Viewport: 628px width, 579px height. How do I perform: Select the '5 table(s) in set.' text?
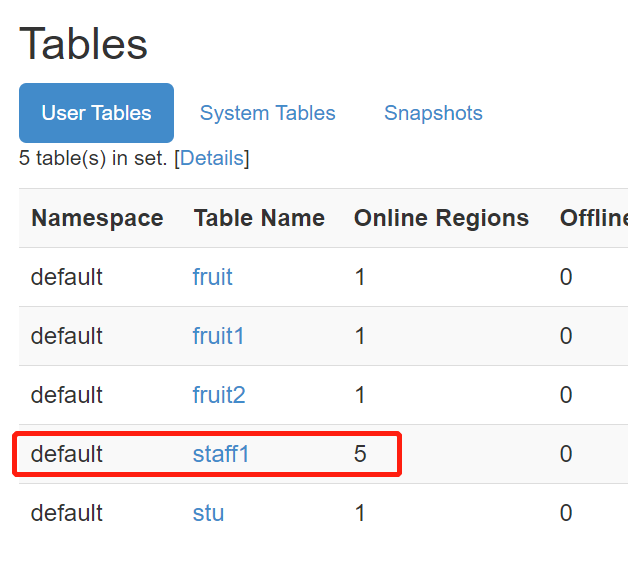(x=93, y=158)
